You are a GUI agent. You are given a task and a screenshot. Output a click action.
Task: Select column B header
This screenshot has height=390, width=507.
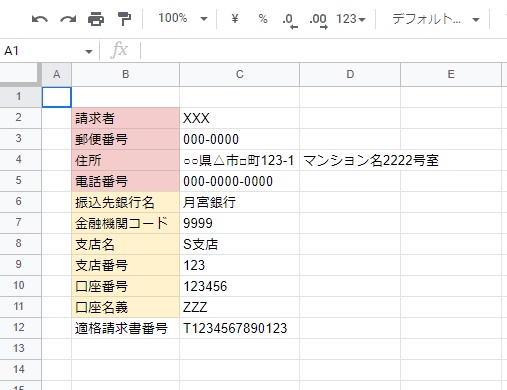point(125,74)
